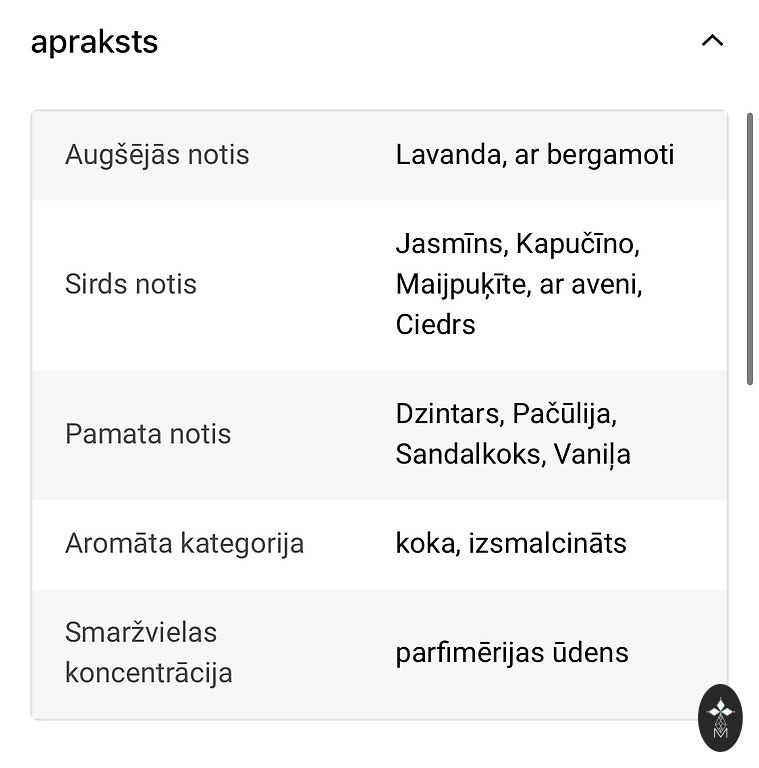This screenshot has height=768, width=759.
Task: Open the floating dark logo icon
Action: pos(720,717)
